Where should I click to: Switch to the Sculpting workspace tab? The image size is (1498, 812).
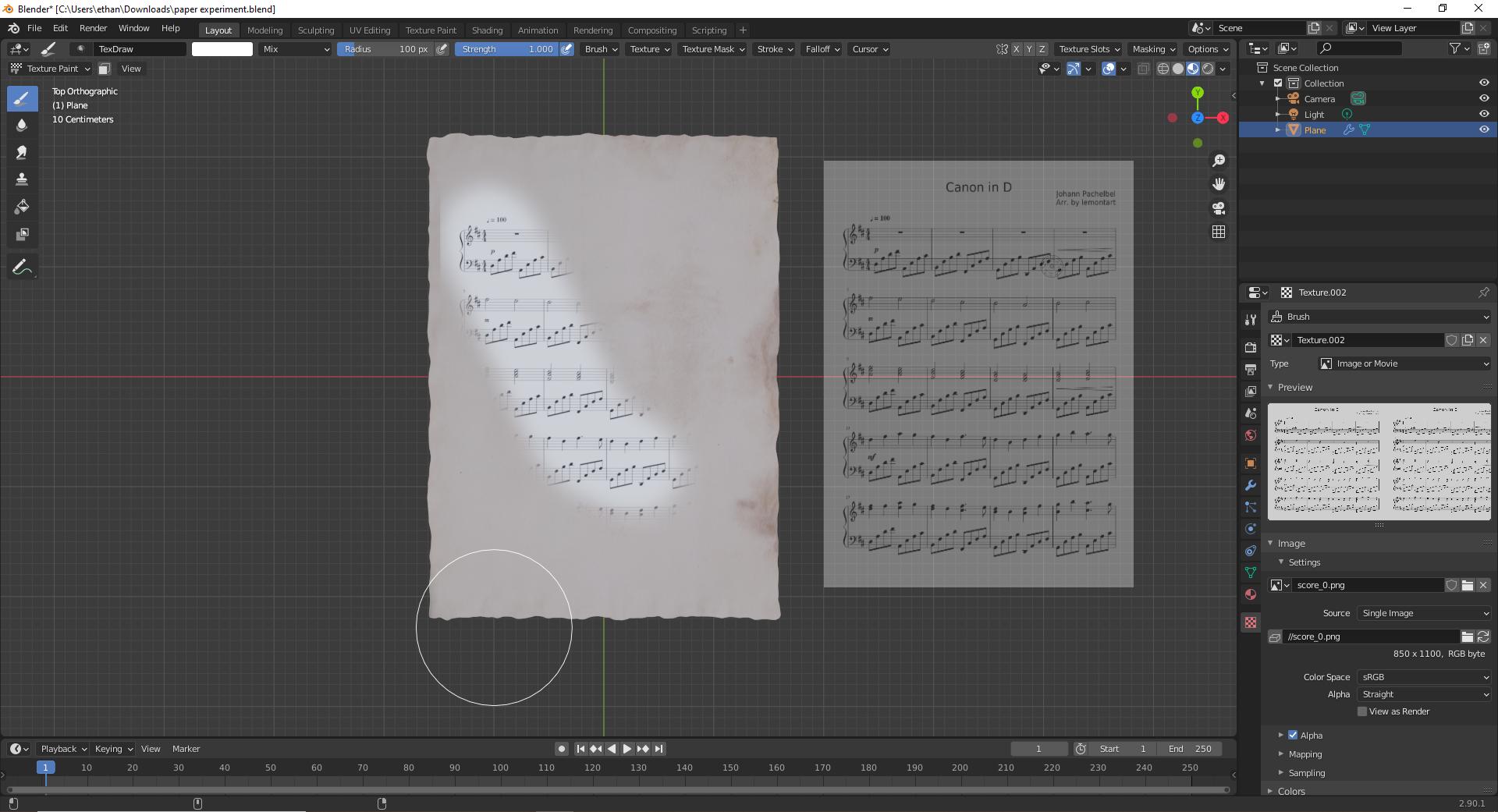316,30
